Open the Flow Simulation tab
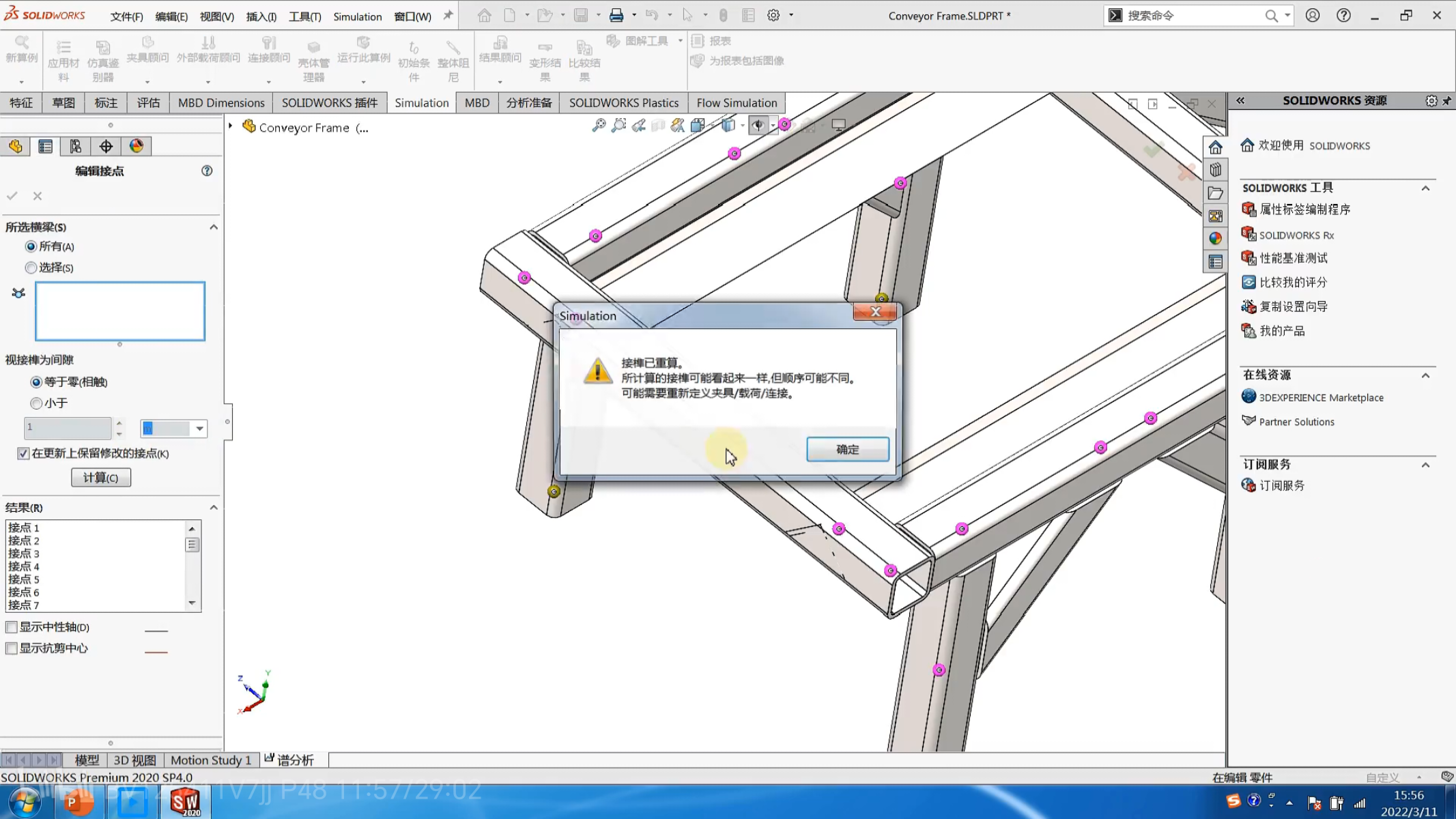Viewport: 1456px width, 819px height. click(x=737, y=103)
